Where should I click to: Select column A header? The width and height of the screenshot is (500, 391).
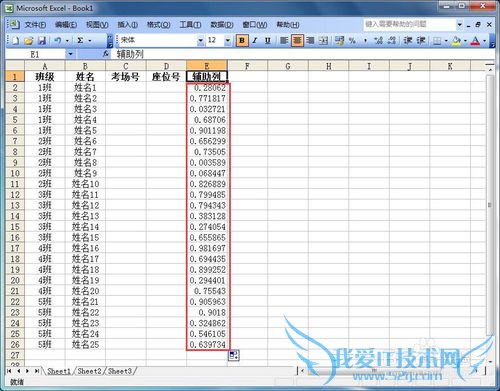coord(45,66)
